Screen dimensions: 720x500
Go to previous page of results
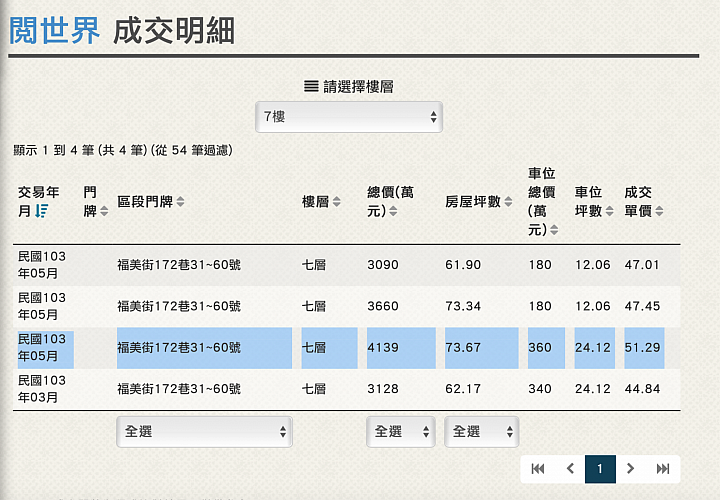click(570, 469)
